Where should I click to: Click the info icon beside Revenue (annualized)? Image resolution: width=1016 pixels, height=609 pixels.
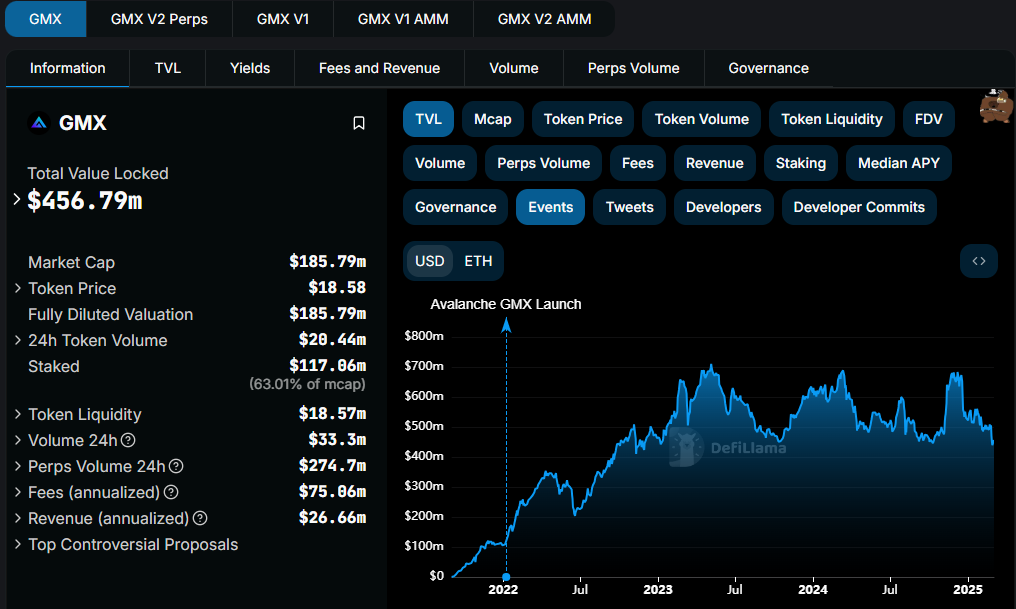coord(200,518)
